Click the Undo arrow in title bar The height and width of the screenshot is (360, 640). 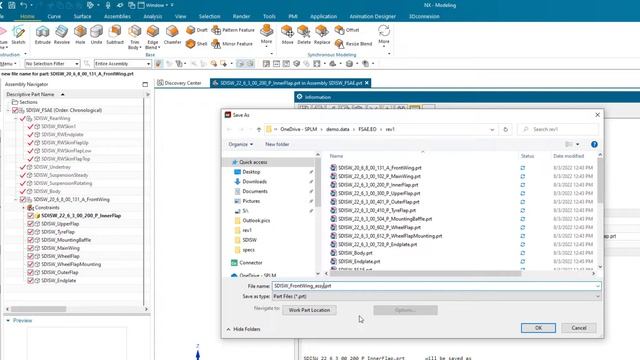(x=24, y=5)
